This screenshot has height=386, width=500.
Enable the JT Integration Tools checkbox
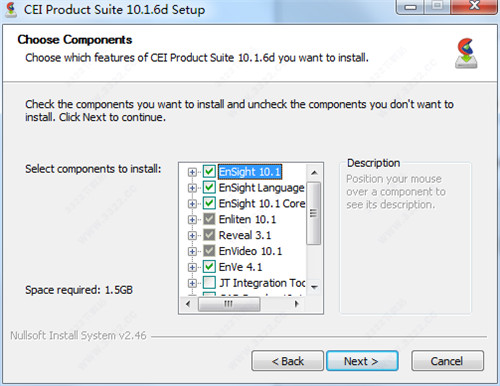click(209, 283)
